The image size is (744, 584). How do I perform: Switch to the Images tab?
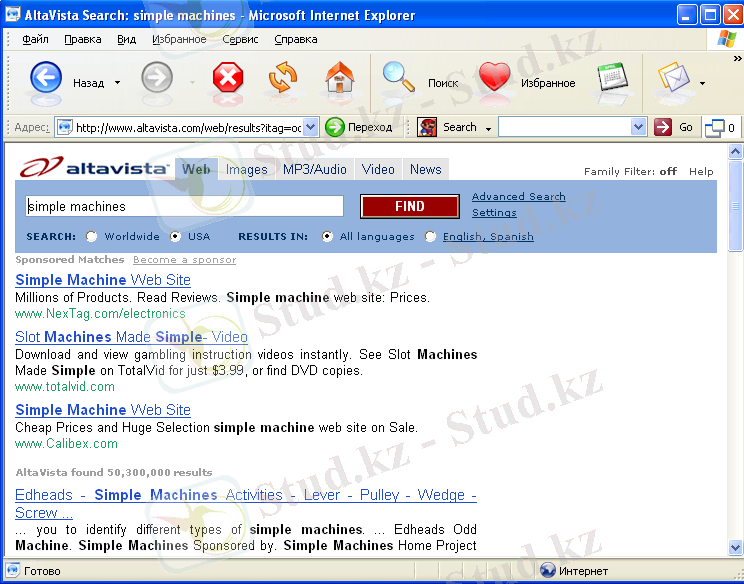246,169
